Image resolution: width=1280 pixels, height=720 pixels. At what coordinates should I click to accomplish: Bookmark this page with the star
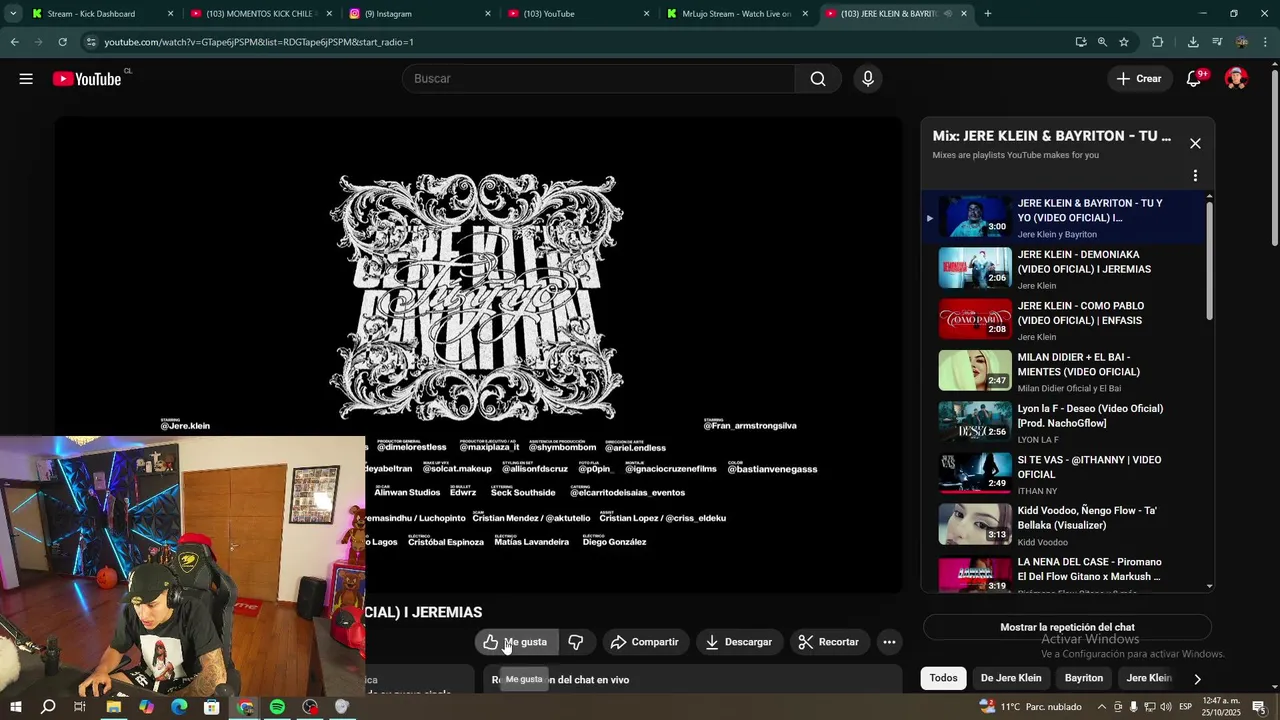pos(1124,42)
